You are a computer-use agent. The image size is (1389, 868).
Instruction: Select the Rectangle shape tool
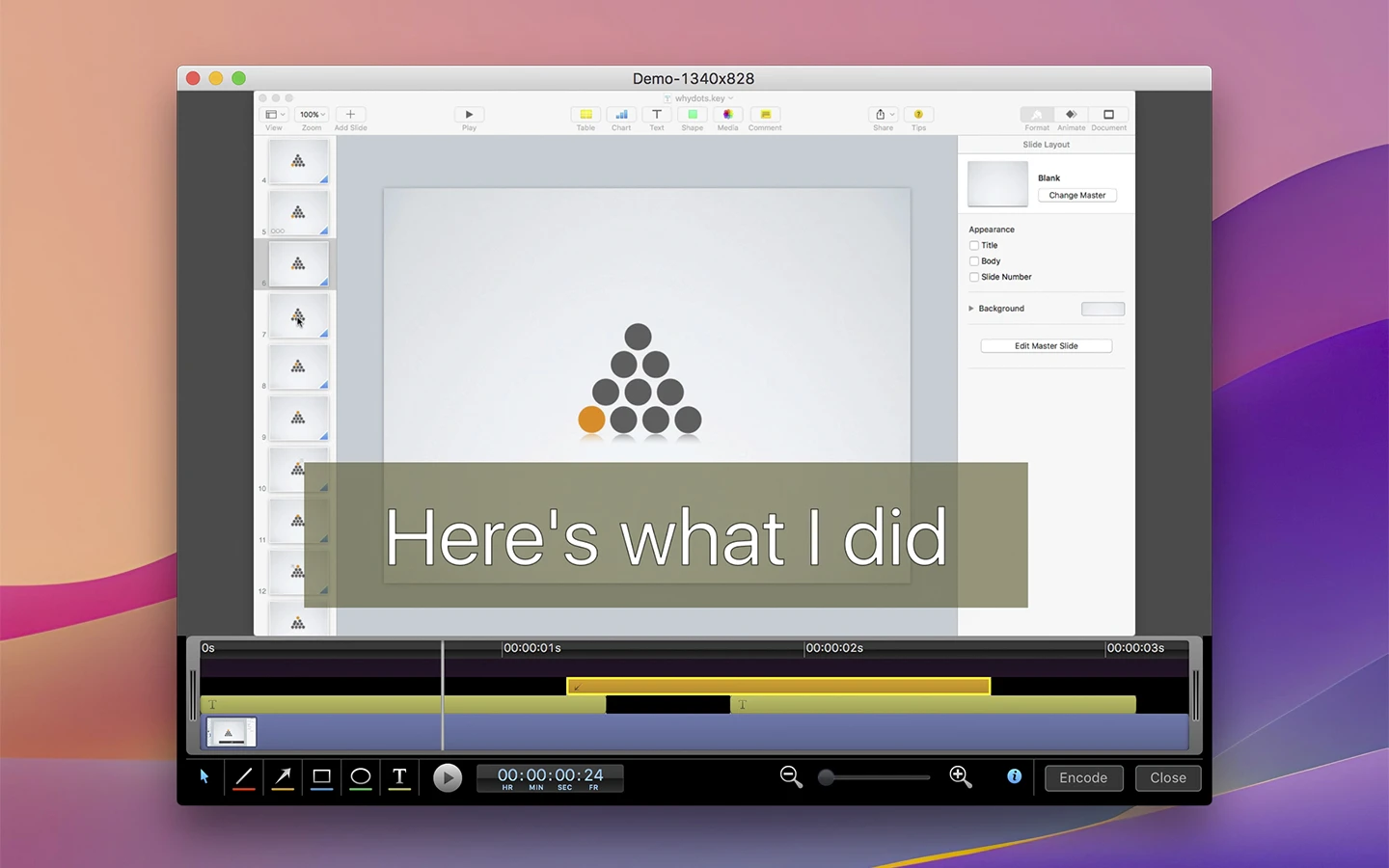tap(322, 776)
